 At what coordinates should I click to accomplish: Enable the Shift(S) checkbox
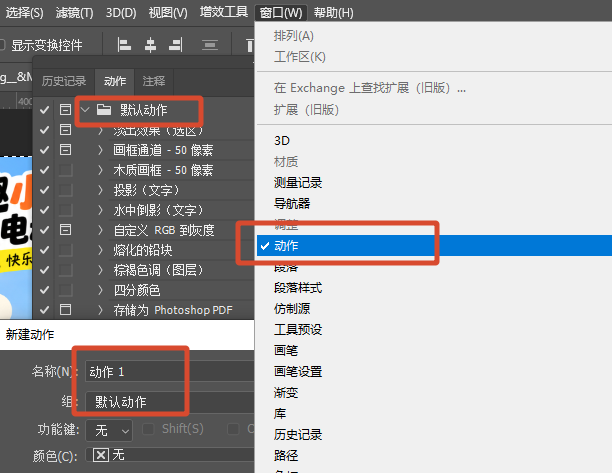[x=148, y=429]
